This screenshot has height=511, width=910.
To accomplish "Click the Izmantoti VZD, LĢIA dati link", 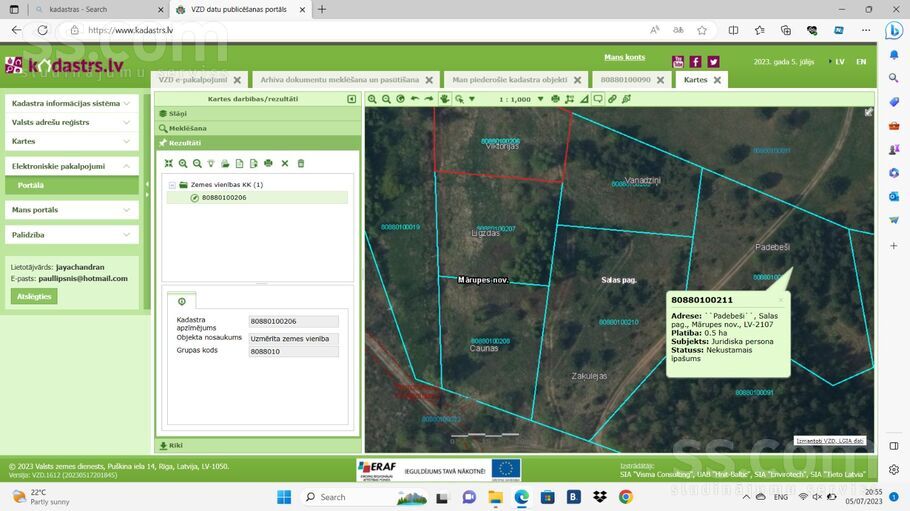I will coord(830,441).
